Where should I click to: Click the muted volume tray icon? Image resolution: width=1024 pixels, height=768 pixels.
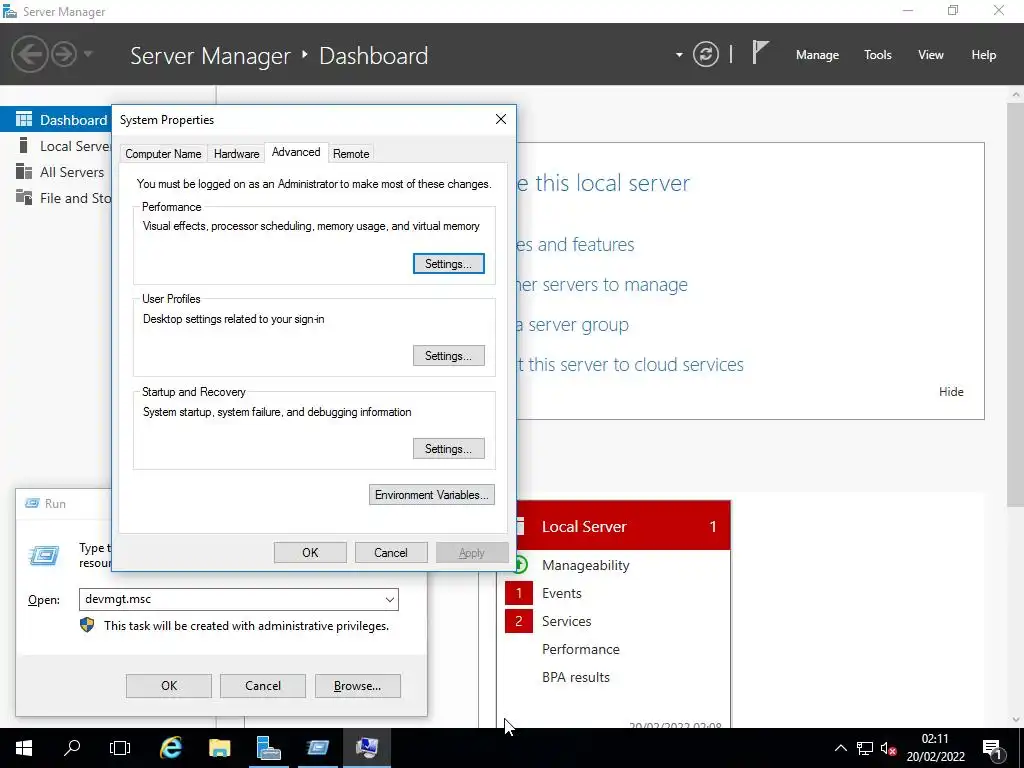click(x=888, y=748)
